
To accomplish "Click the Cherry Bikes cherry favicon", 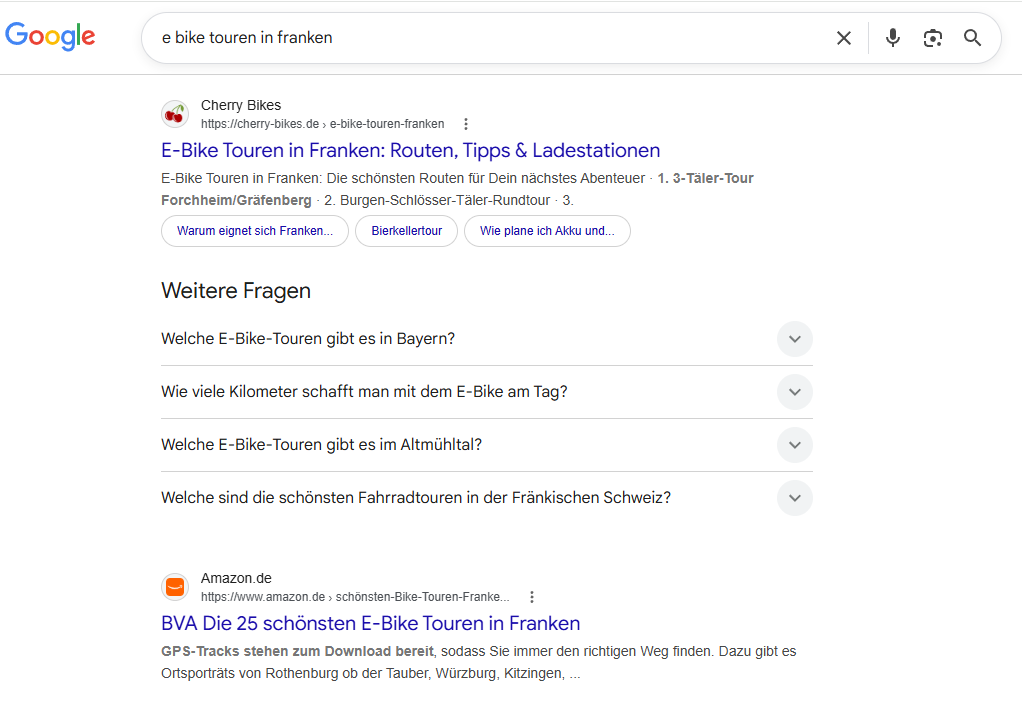I will pos(175,114).
